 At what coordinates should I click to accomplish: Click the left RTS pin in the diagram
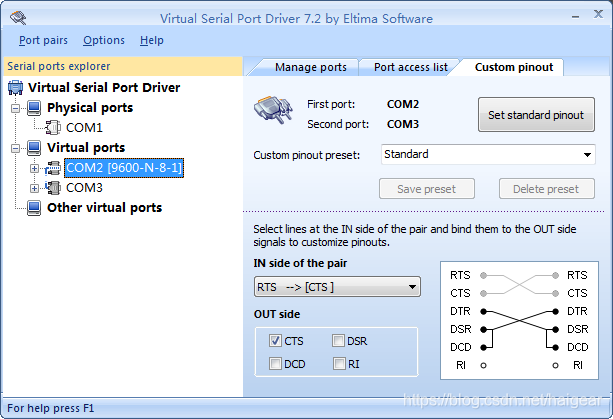[484, 276]
